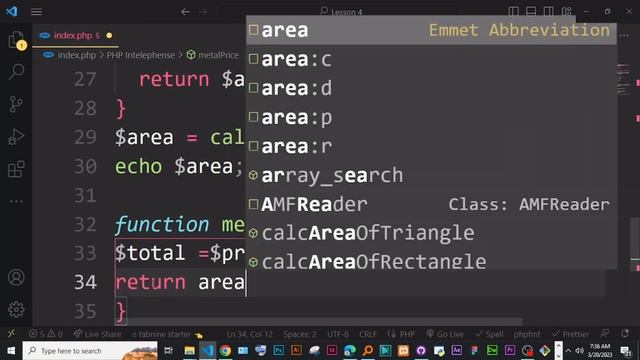Select the area:c suggestion

(x=431, y=59)
